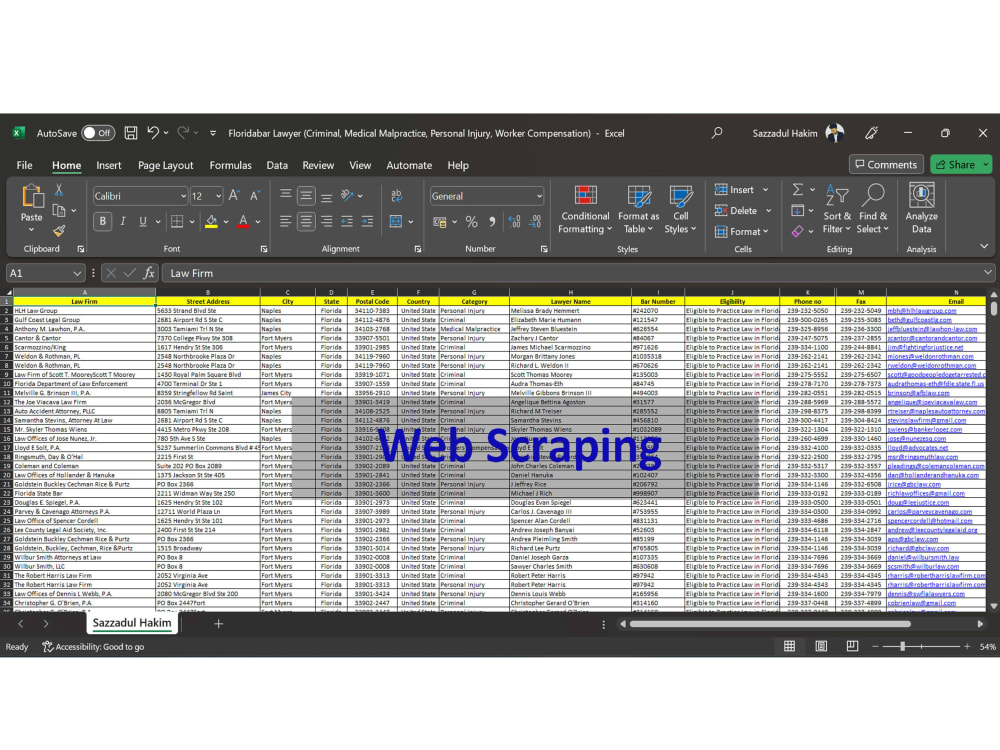
Task: Toggle Align Left
Action: pos(285,221)
